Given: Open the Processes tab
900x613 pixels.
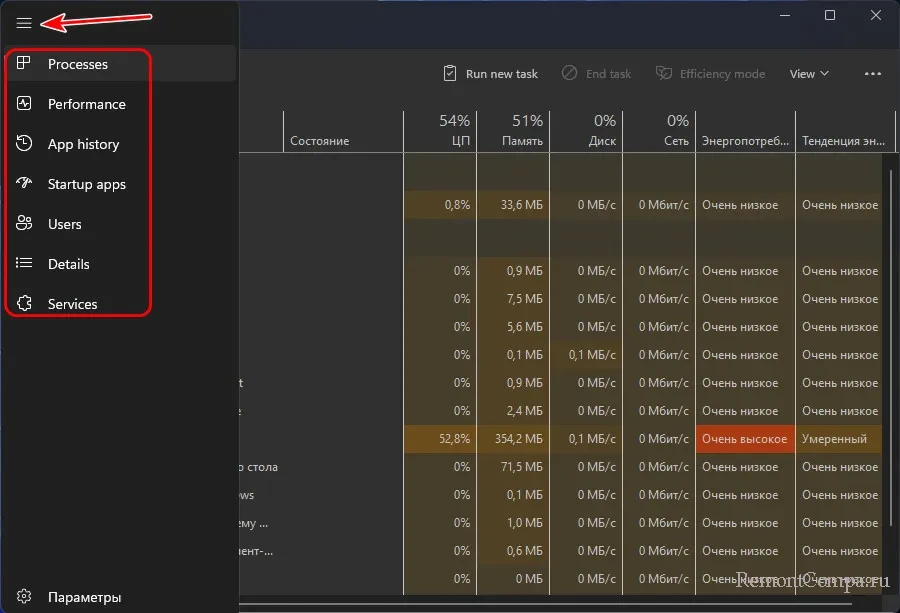Looking at the screenshot, I should pyautogui.click(x=120, y=64).
